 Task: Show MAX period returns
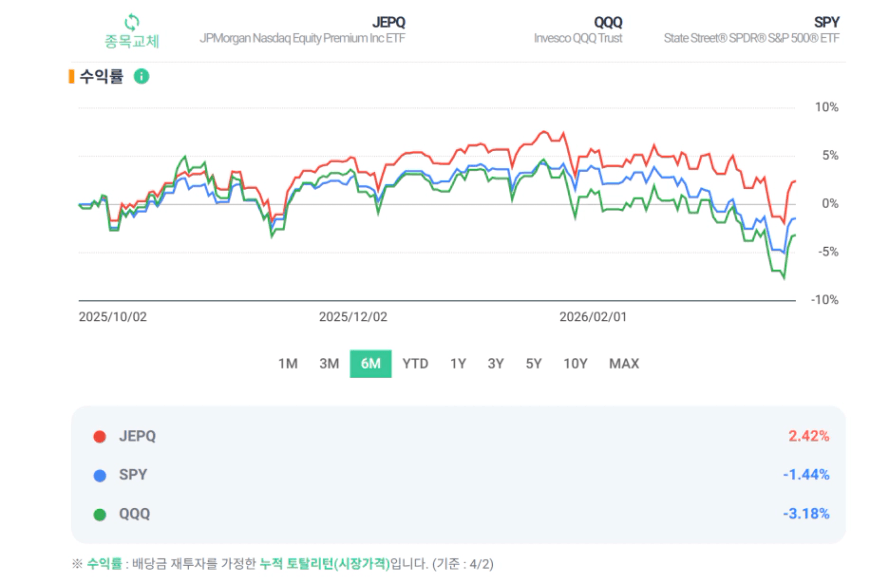624,363
